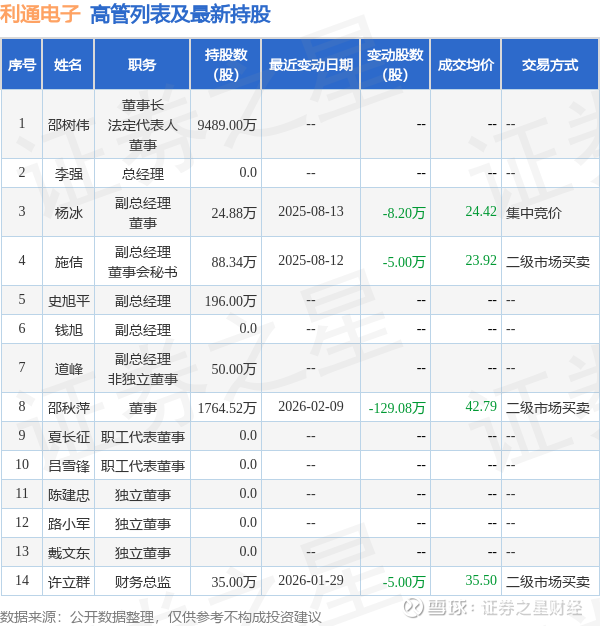The image size is (600, 626).
Task: Click the name 许立群
Action: pyautogui.click(x=69, y=582)
